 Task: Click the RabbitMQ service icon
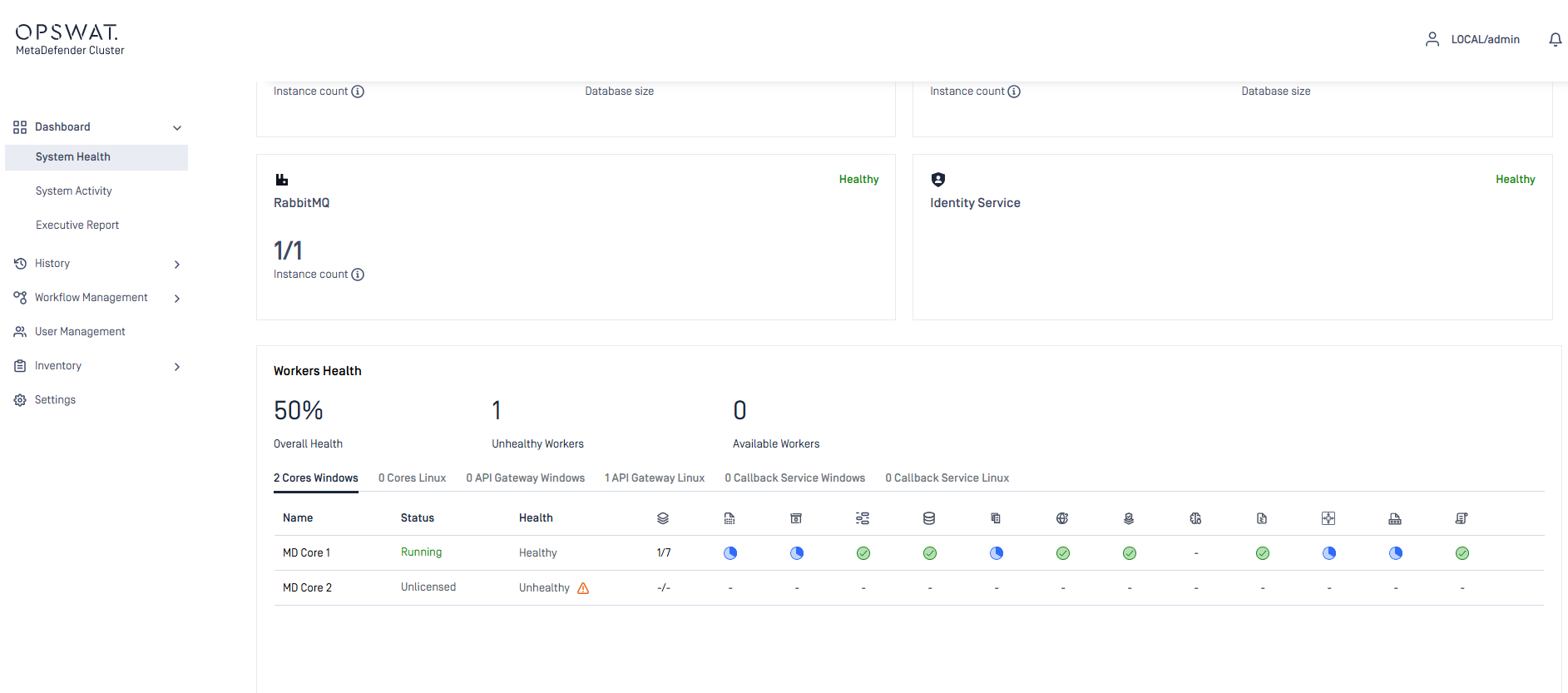pyautogui.click(x=282, y=180)
